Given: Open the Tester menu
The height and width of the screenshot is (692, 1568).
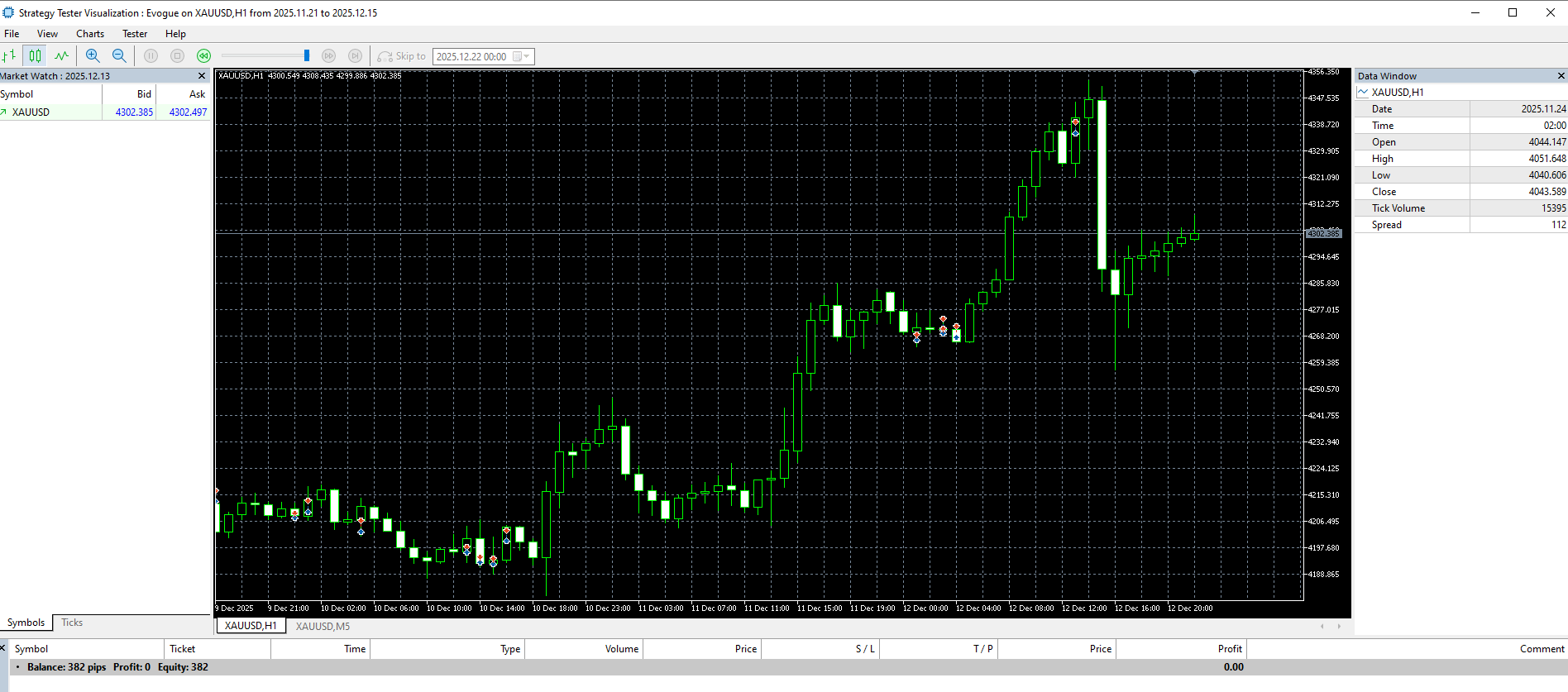Looking at the screenshot, I should click(x=135, y=34).
